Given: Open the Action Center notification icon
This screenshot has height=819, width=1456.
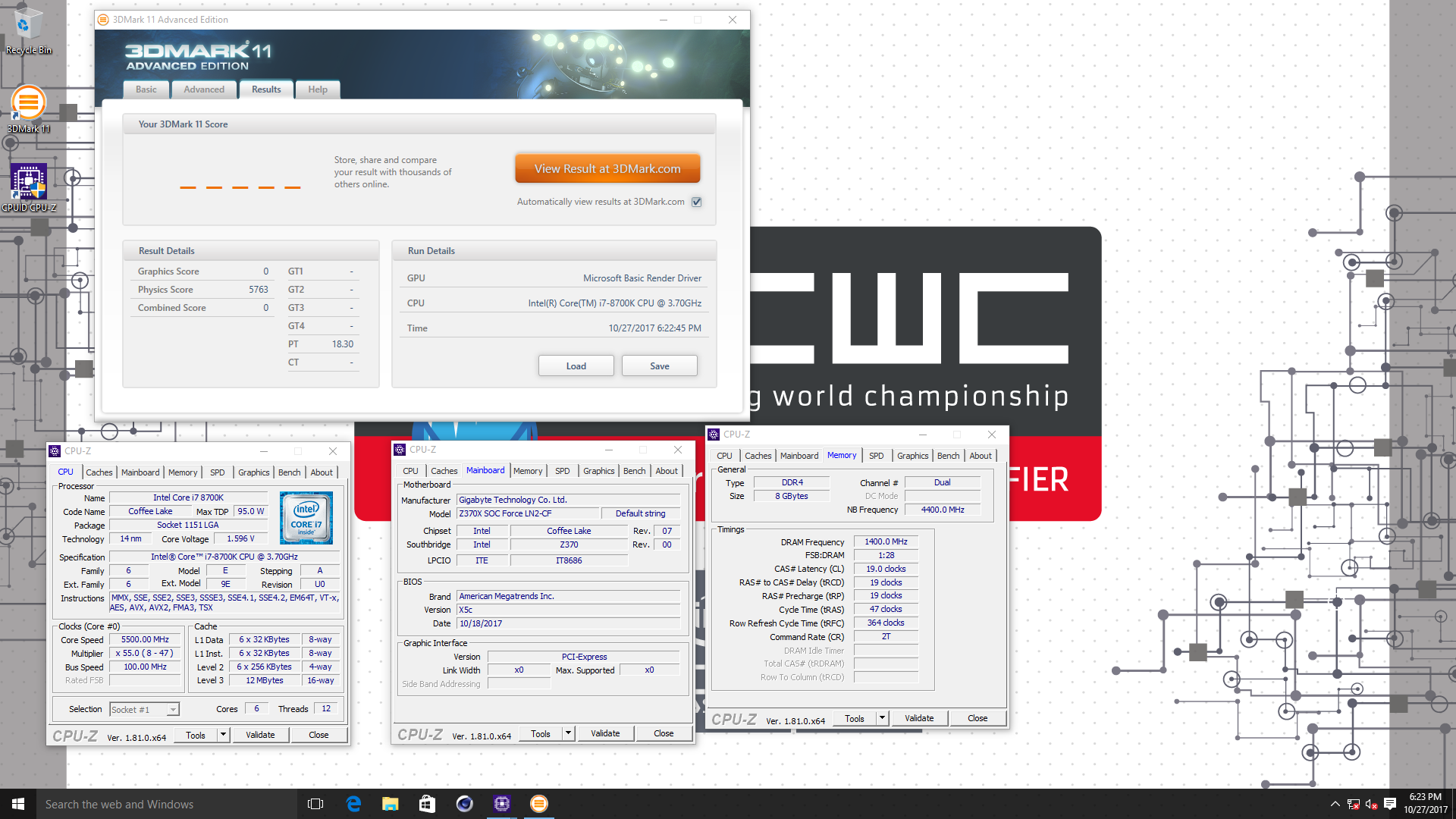Looking at the screenshot, I should click(1390, 804).
